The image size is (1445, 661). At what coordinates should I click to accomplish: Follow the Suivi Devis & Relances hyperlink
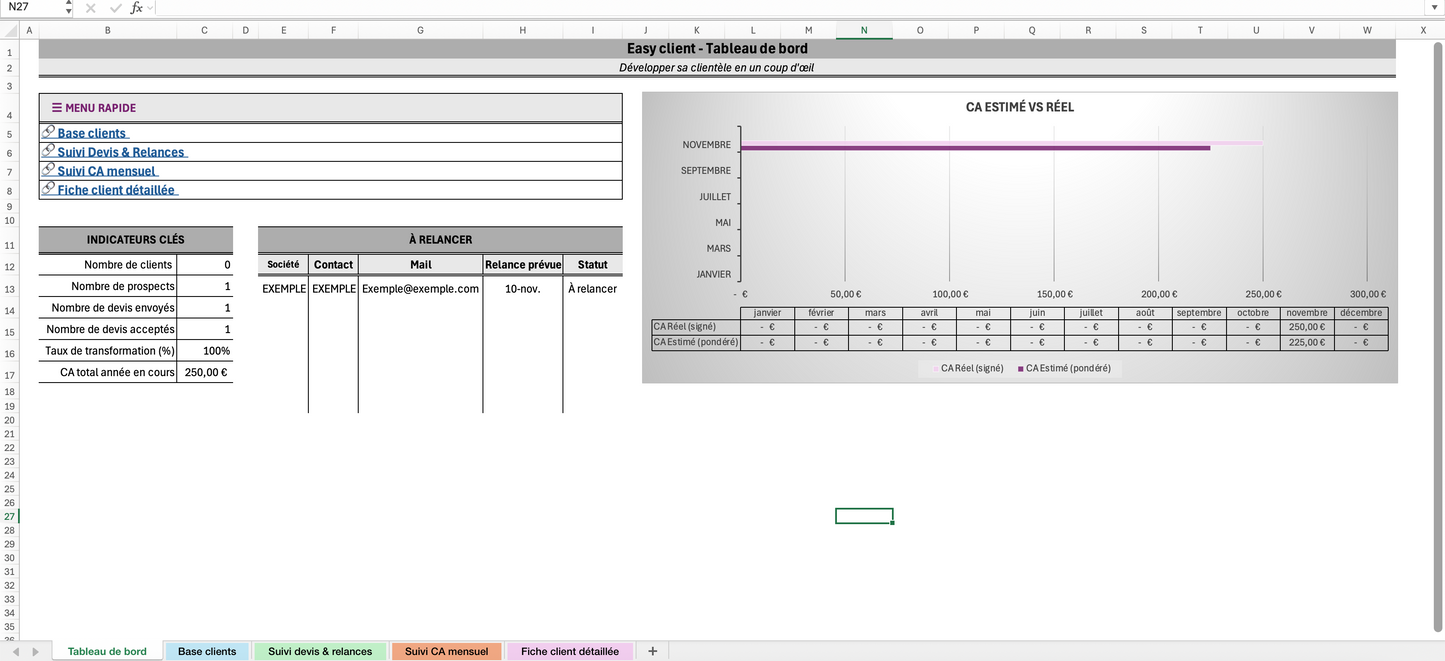coord(121,151)
